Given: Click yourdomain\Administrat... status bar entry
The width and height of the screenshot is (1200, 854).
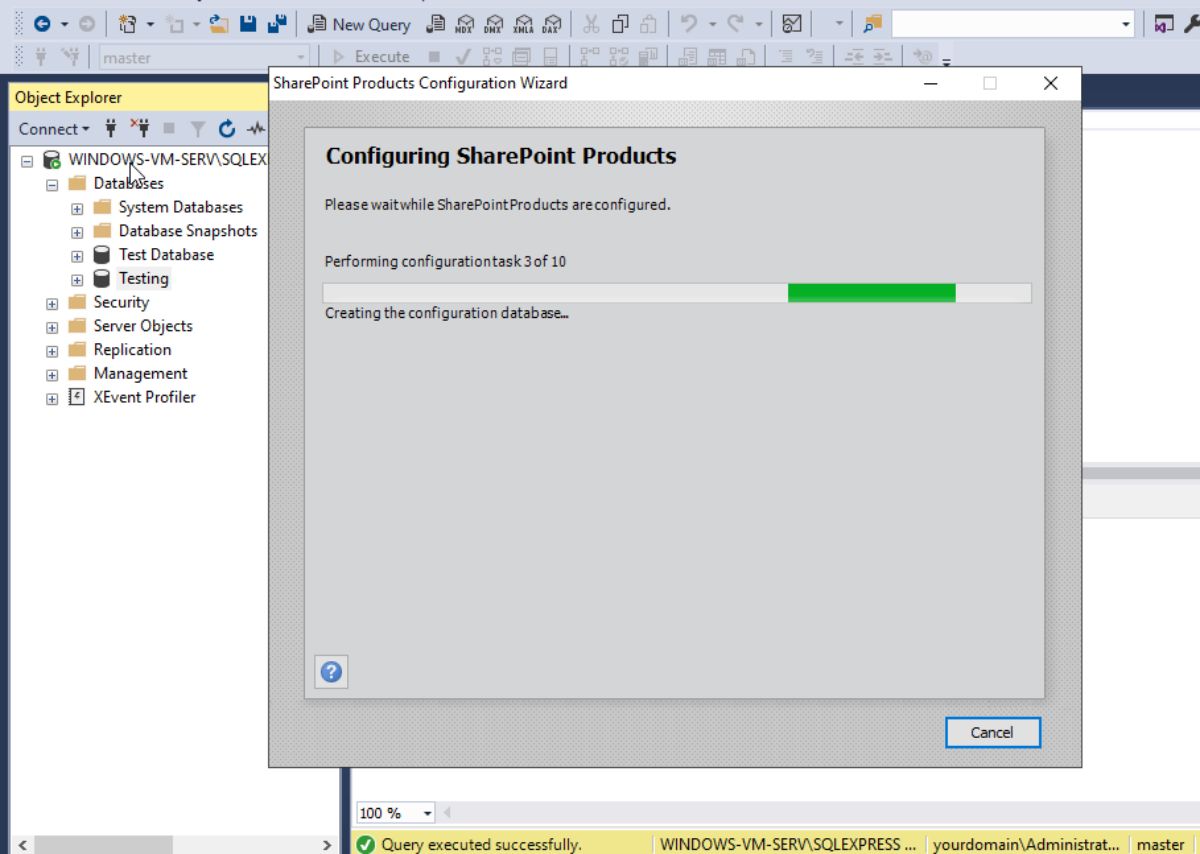Looking at the screenshot, I should pyautogui.click(x=1026, y=844).
